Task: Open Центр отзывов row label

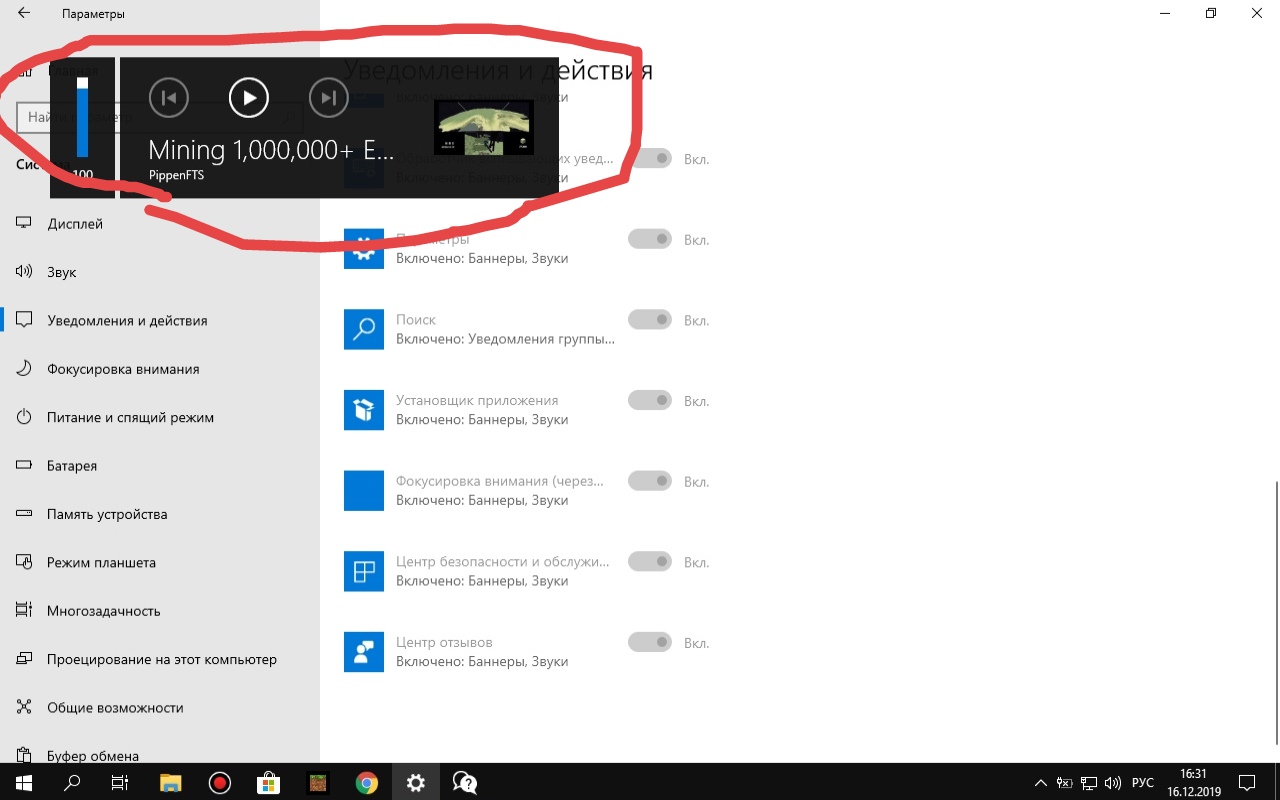Action: pyautogui.click(x=444, y=642)
